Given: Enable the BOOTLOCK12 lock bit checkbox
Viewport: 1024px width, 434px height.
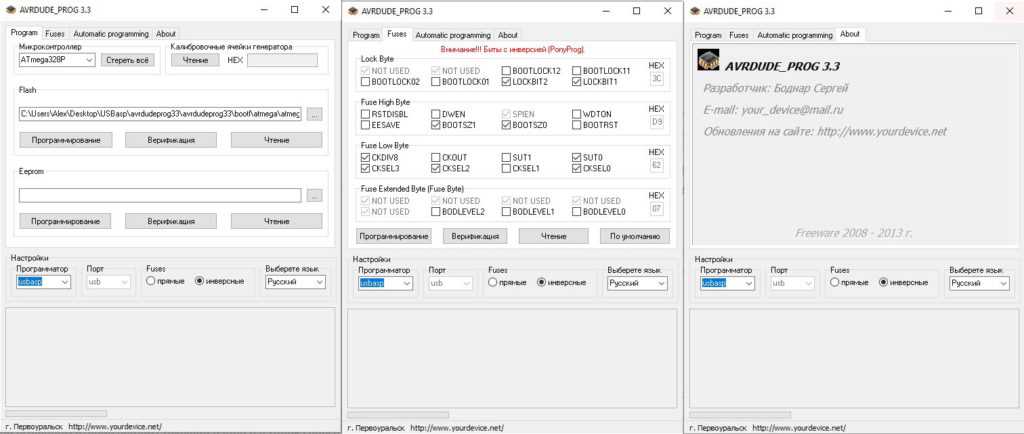Looking at the screenshot, I should click(506, 71).
